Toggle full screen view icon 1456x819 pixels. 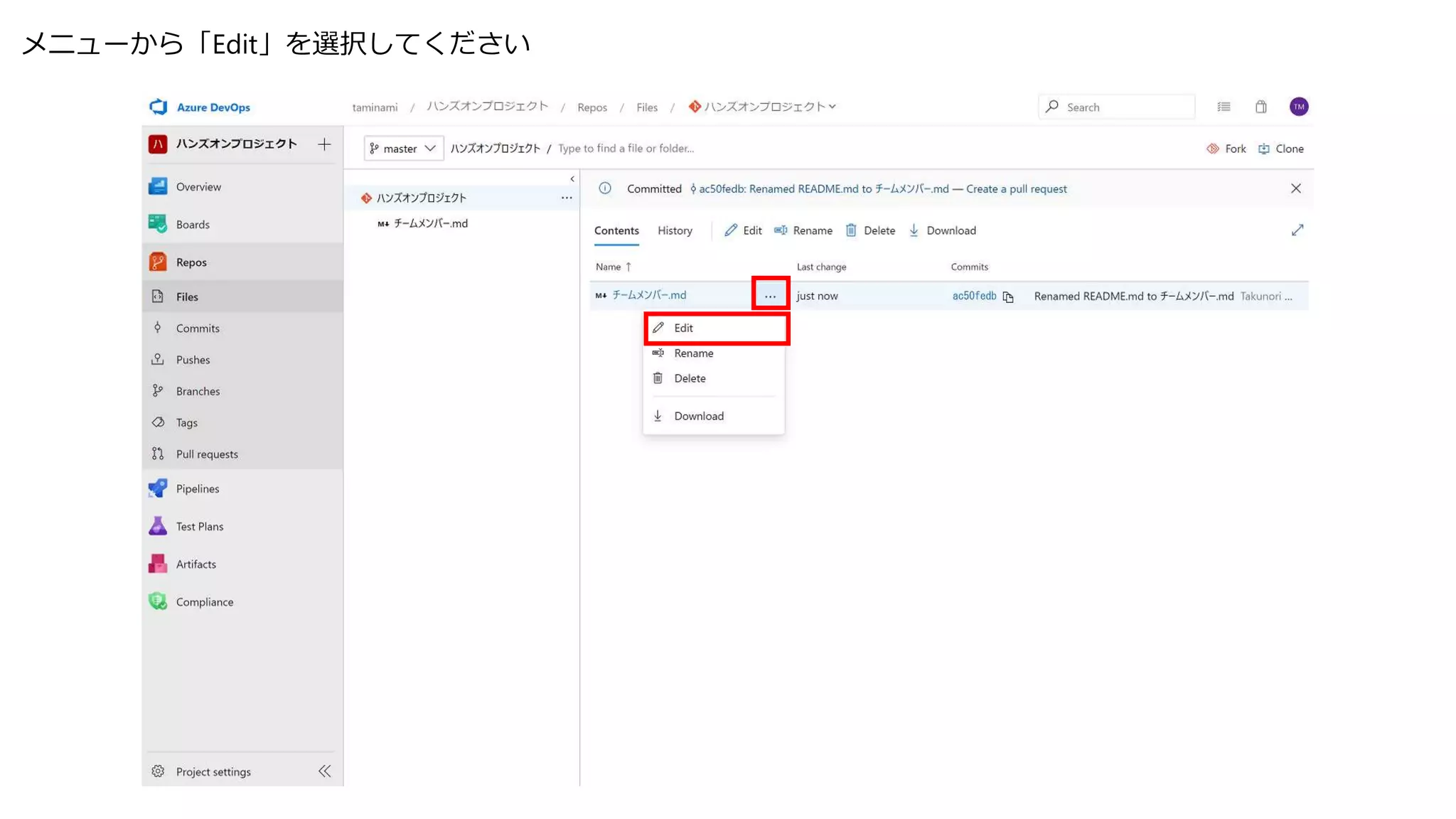[1297, 230]
